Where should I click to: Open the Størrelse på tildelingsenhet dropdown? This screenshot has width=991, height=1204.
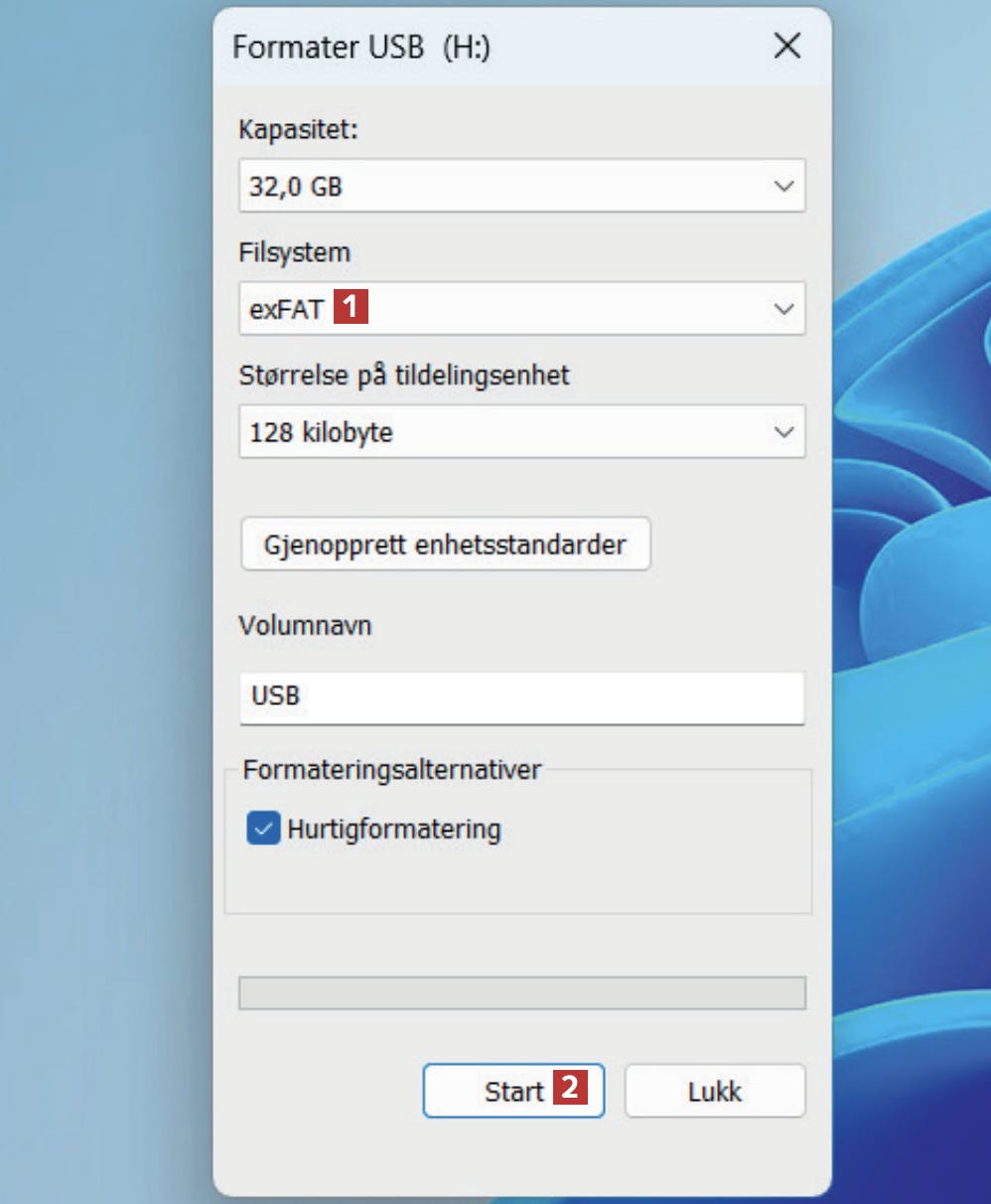point(521,432)
